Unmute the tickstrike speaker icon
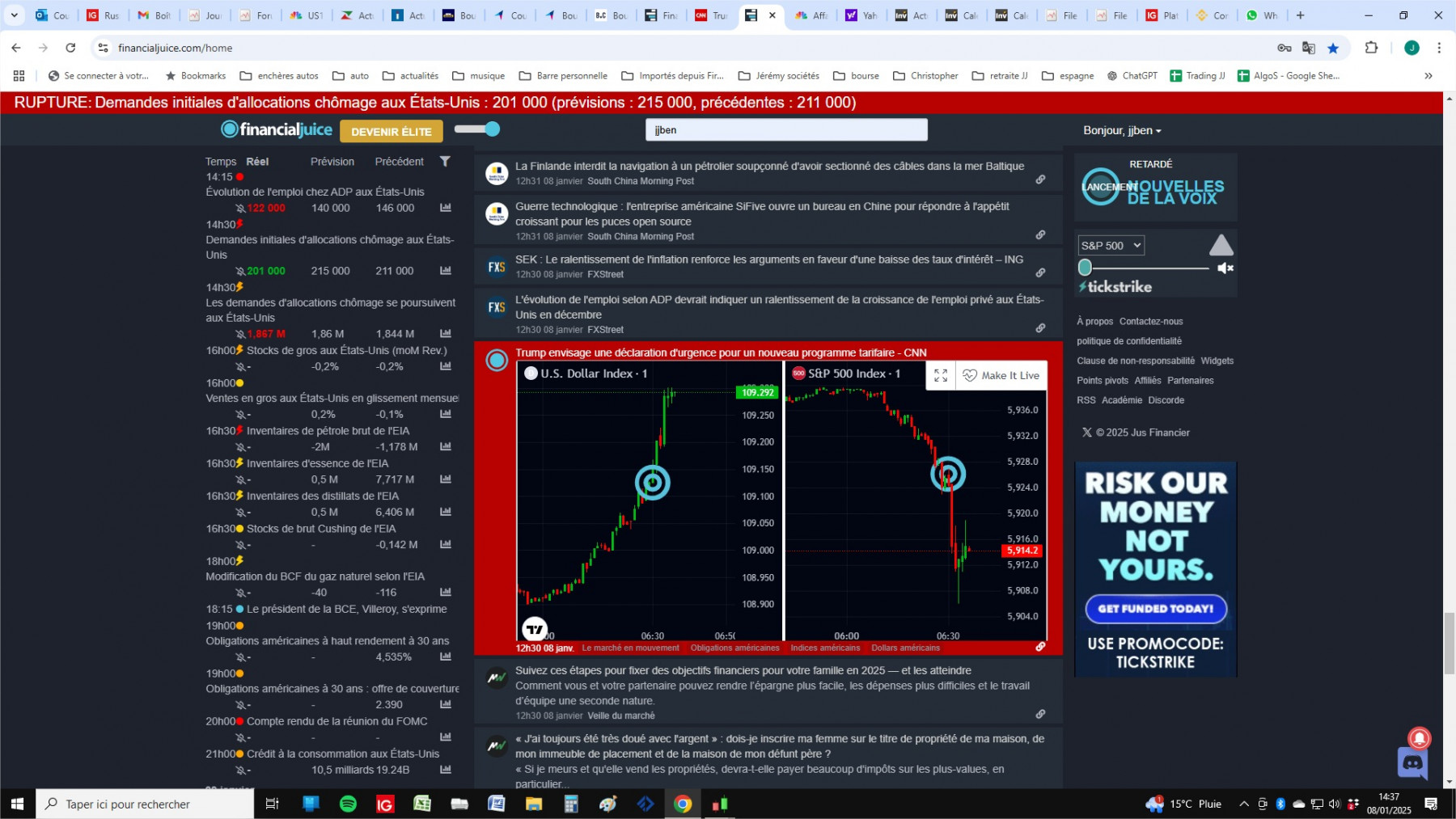This screenshot has height=819, width=1456. [x=1225, y=268]
